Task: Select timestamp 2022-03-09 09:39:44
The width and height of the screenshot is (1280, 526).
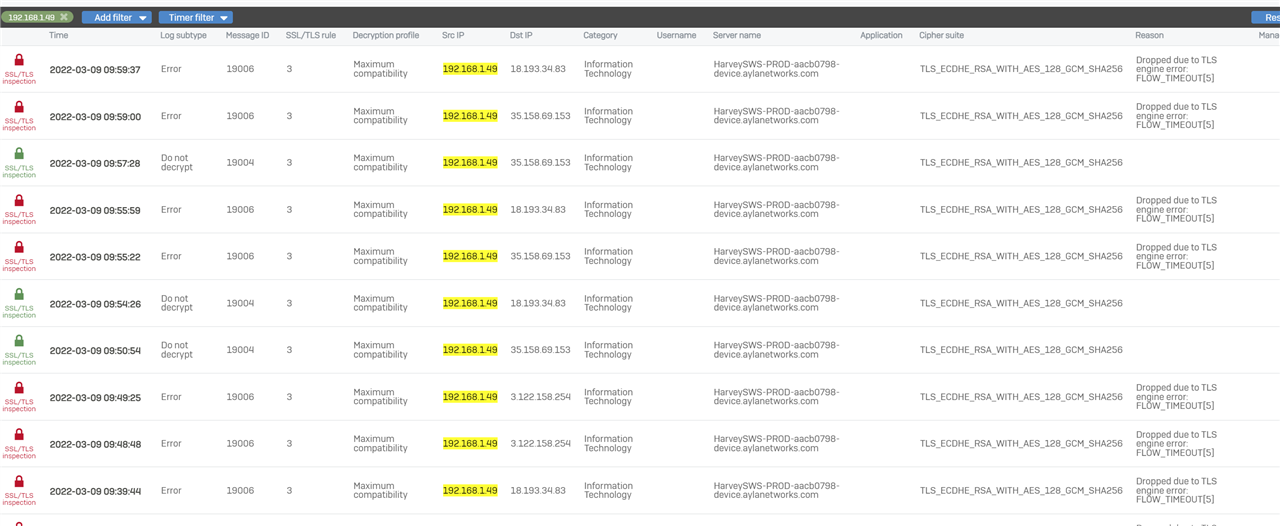Action: [95, 491]
